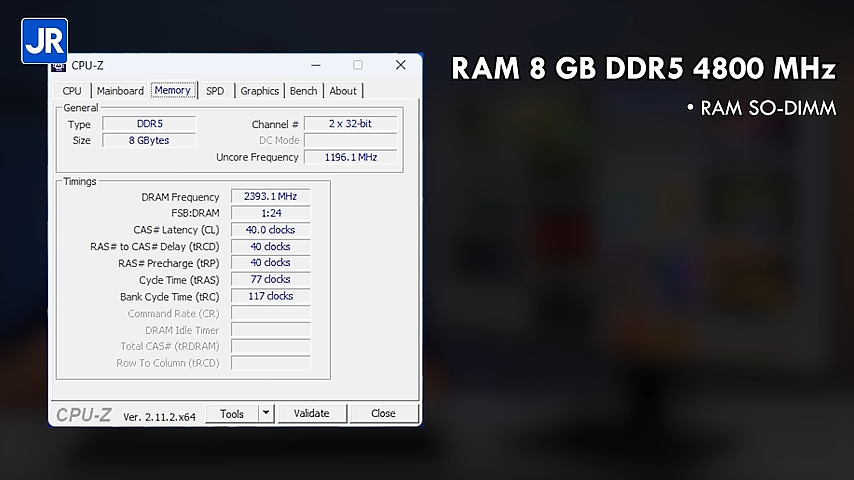Click the JR logo in the corner
Viewport: 854px width, 480px height.
(44, 41)
